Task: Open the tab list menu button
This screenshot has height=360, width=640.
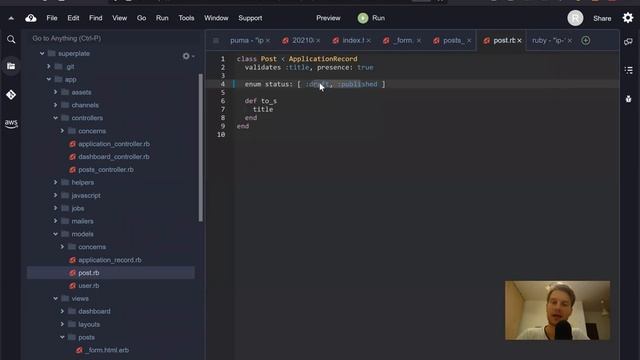Action: coord(216,40)
